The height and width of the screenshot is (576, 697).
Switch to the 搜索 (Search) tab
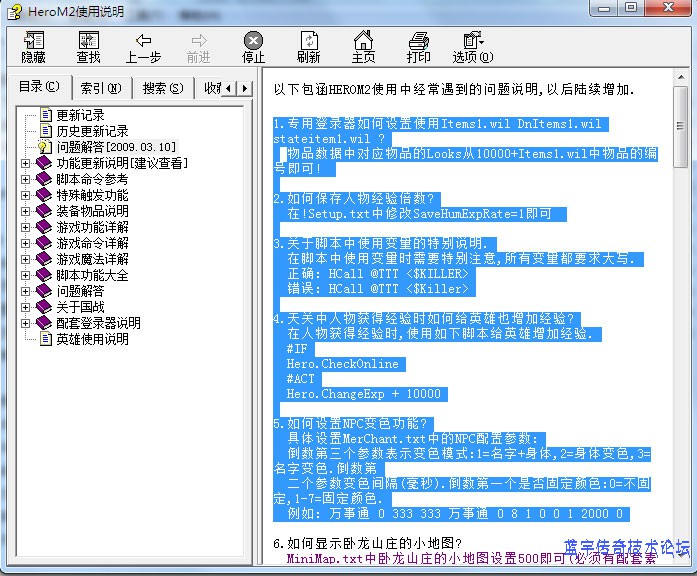click(x=162, y=88)
